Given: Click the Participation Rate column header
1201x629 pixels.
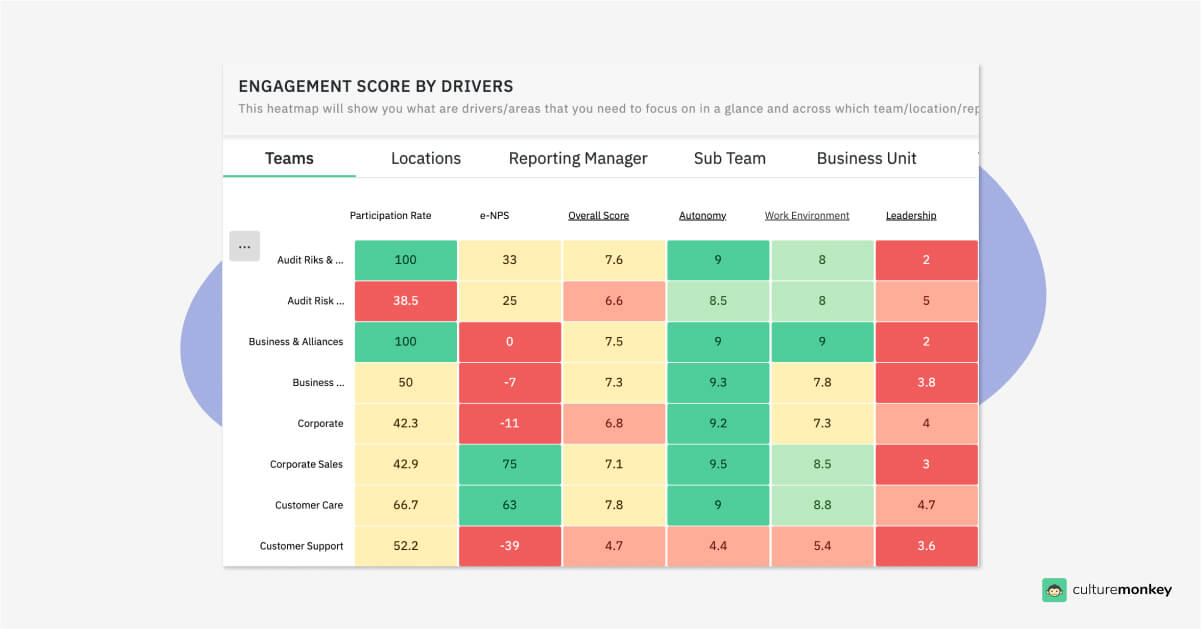Looking at the screenshot, I should coord(391,215).
